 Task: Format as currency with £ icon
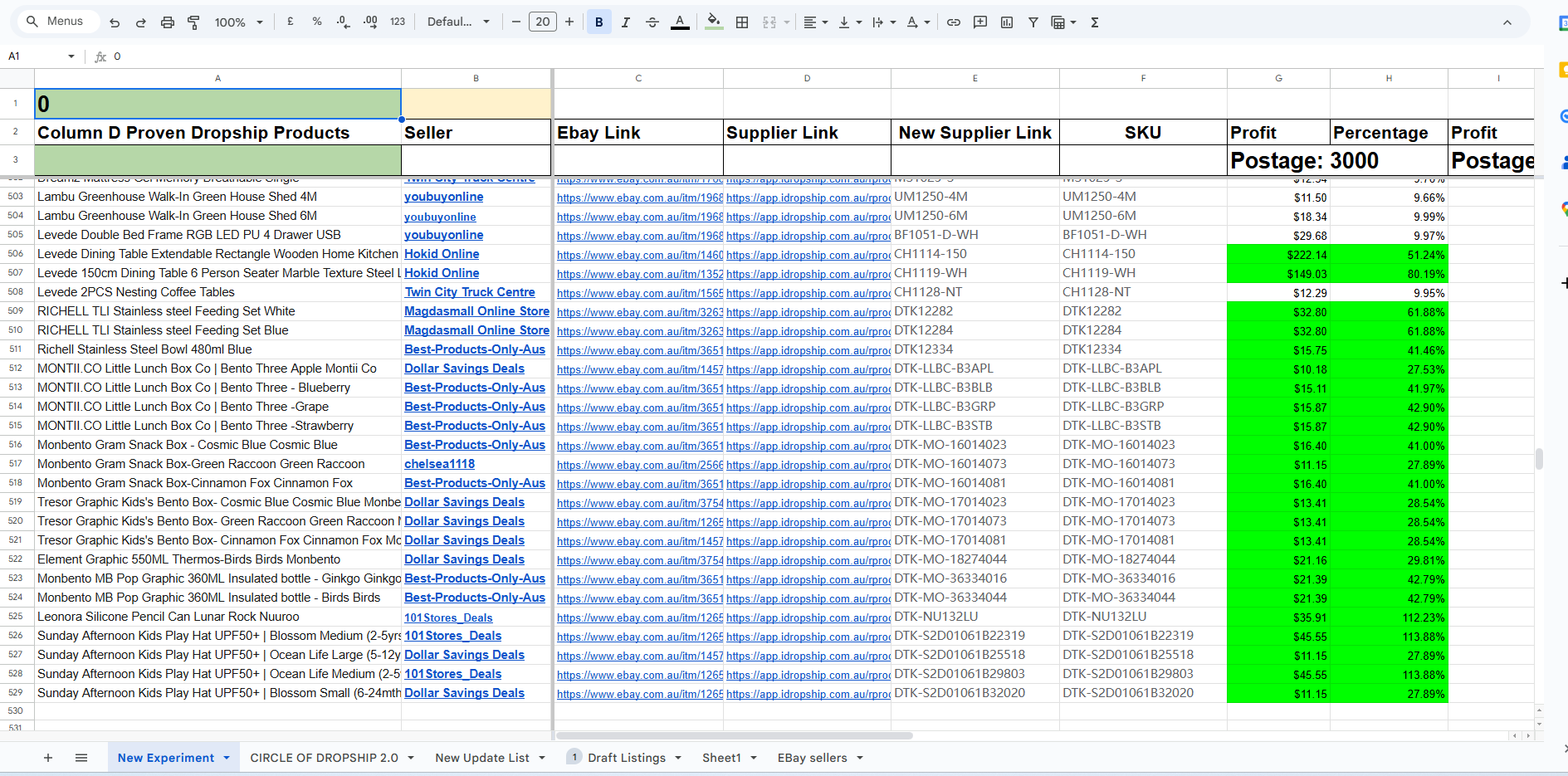pyautogui.click(x=291, y=22)
